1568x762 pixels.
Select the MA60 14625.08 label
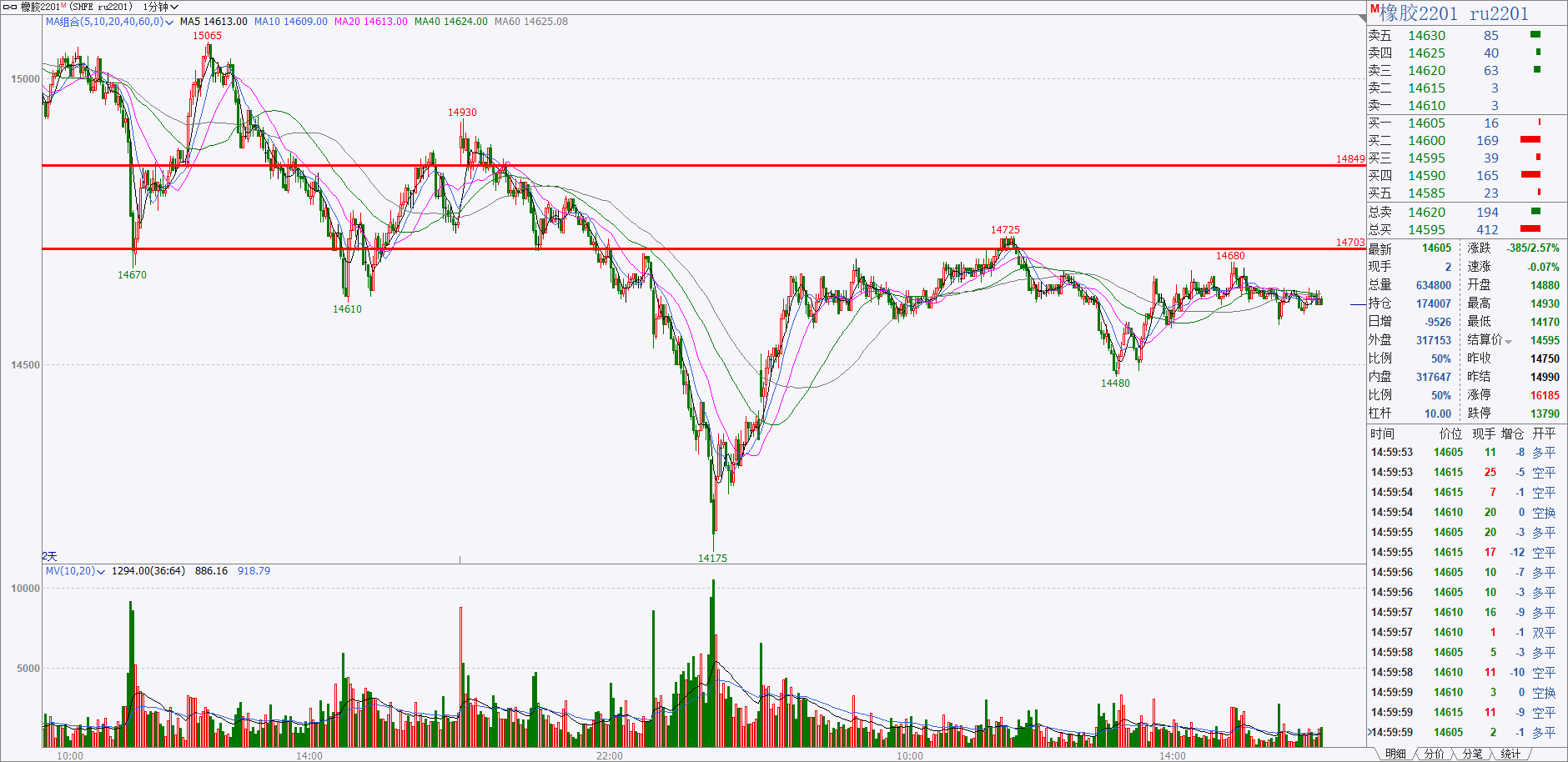530,22
